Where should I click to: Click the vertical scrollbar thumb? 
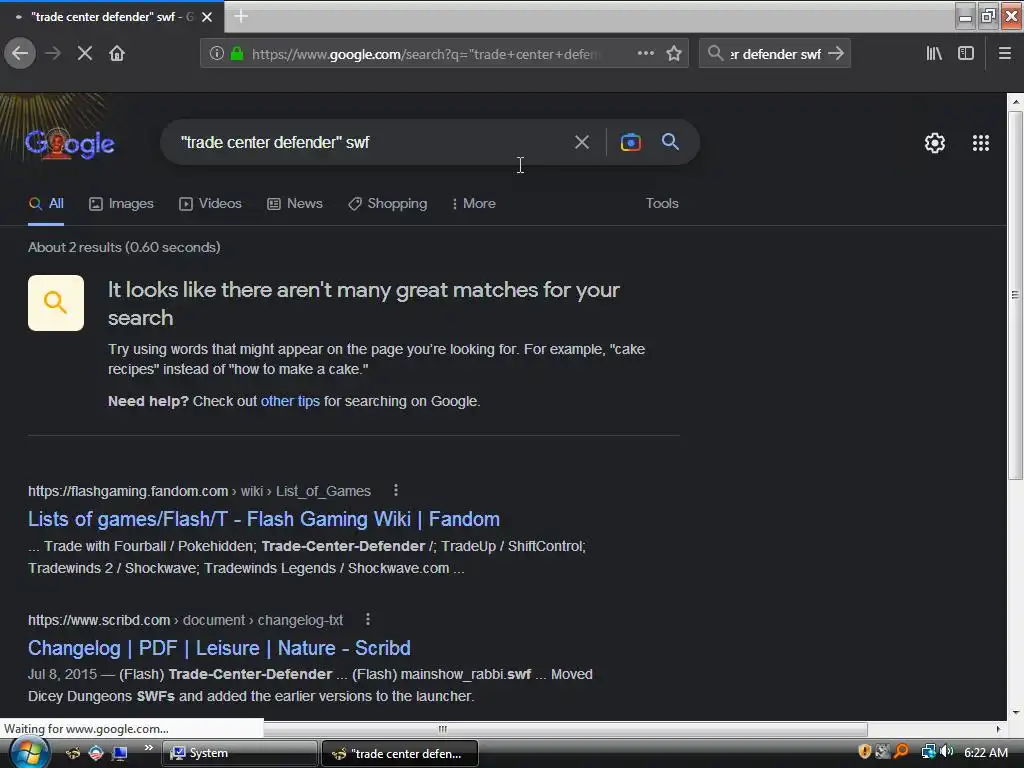[1016, 295]
